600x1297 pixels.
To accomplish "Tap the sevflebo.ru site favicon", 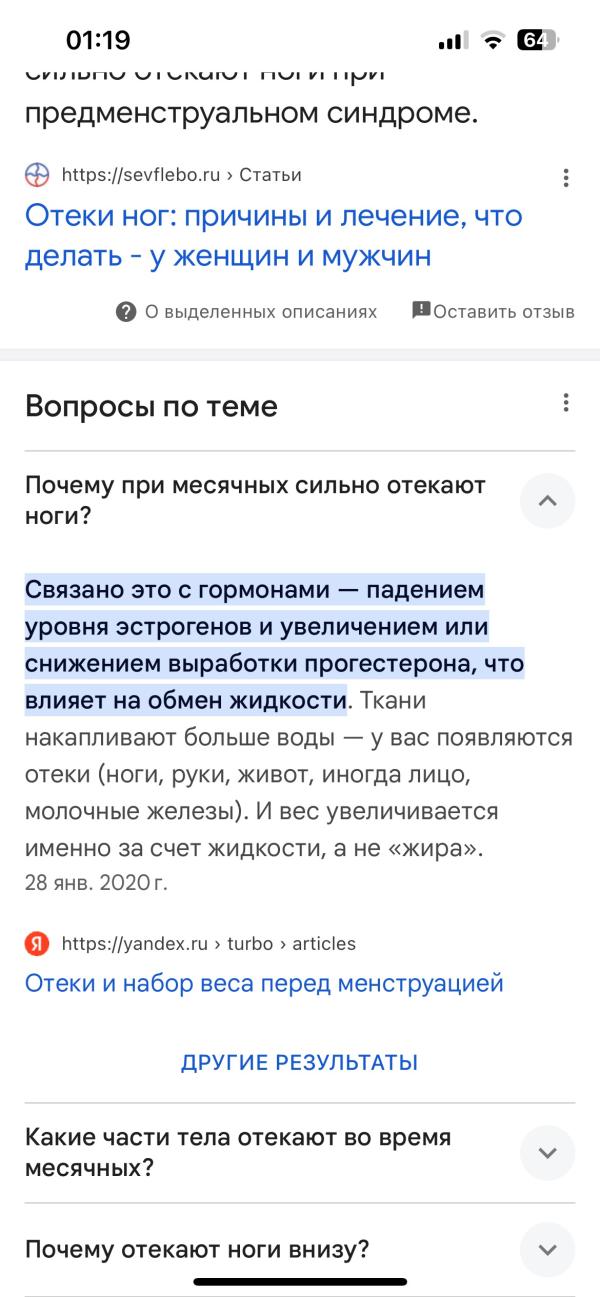I will point(37,175).
